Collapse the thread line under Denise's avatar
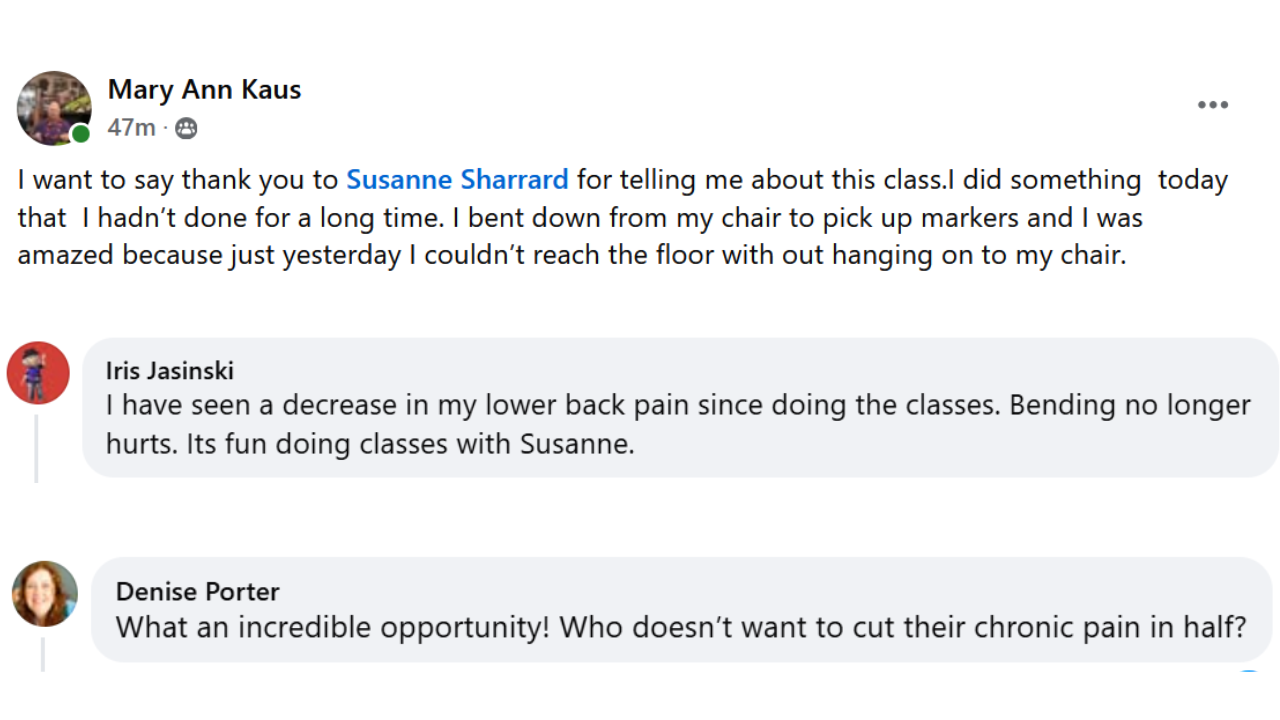1280x720 pixels. tap(42, 654)
